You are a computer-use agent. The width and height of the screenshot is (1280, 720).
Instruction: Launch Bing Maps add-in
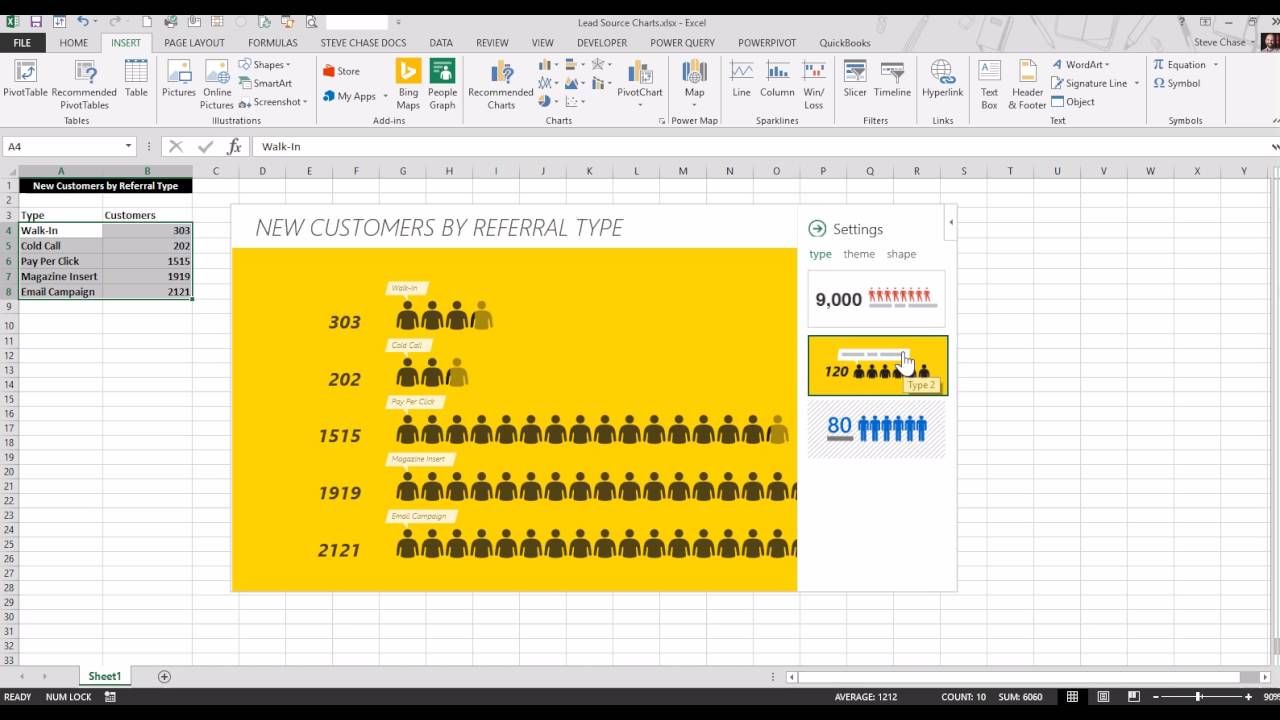[408, 83]
